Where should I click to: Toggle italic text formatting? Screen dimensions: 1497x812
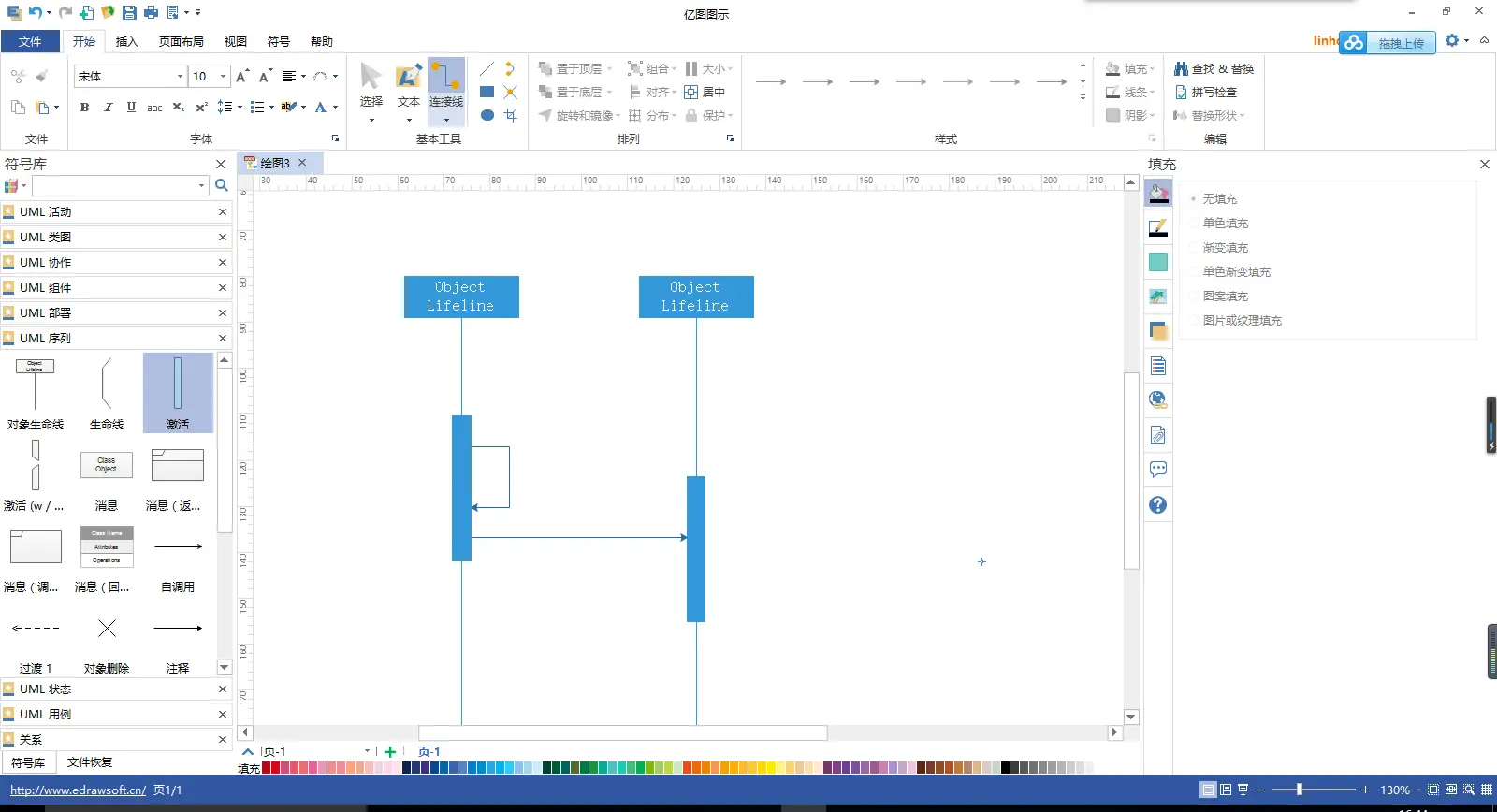point(108,108)
